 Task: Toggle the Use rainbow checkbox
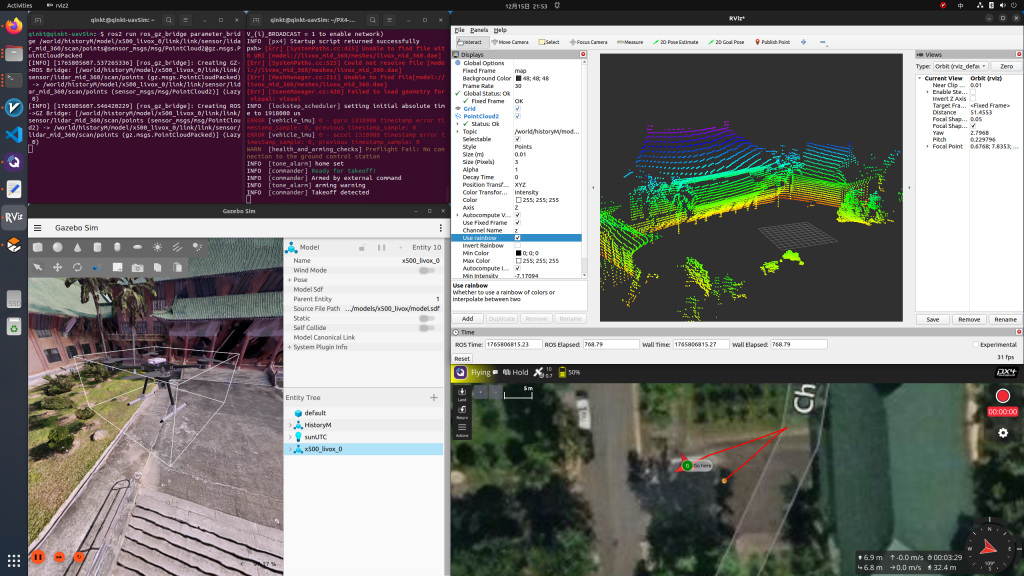click(x=517, y=238)
